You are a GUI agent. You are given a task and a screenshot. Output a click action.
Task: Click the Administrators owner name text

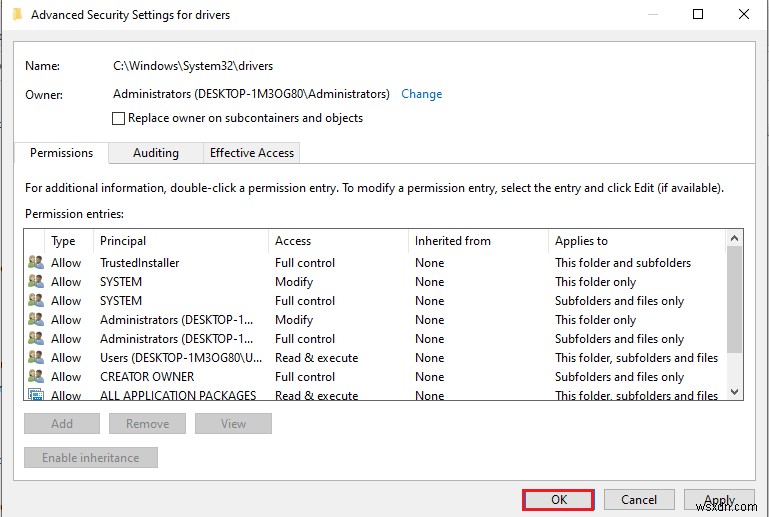pyautogui.click(x=251, y=94)
